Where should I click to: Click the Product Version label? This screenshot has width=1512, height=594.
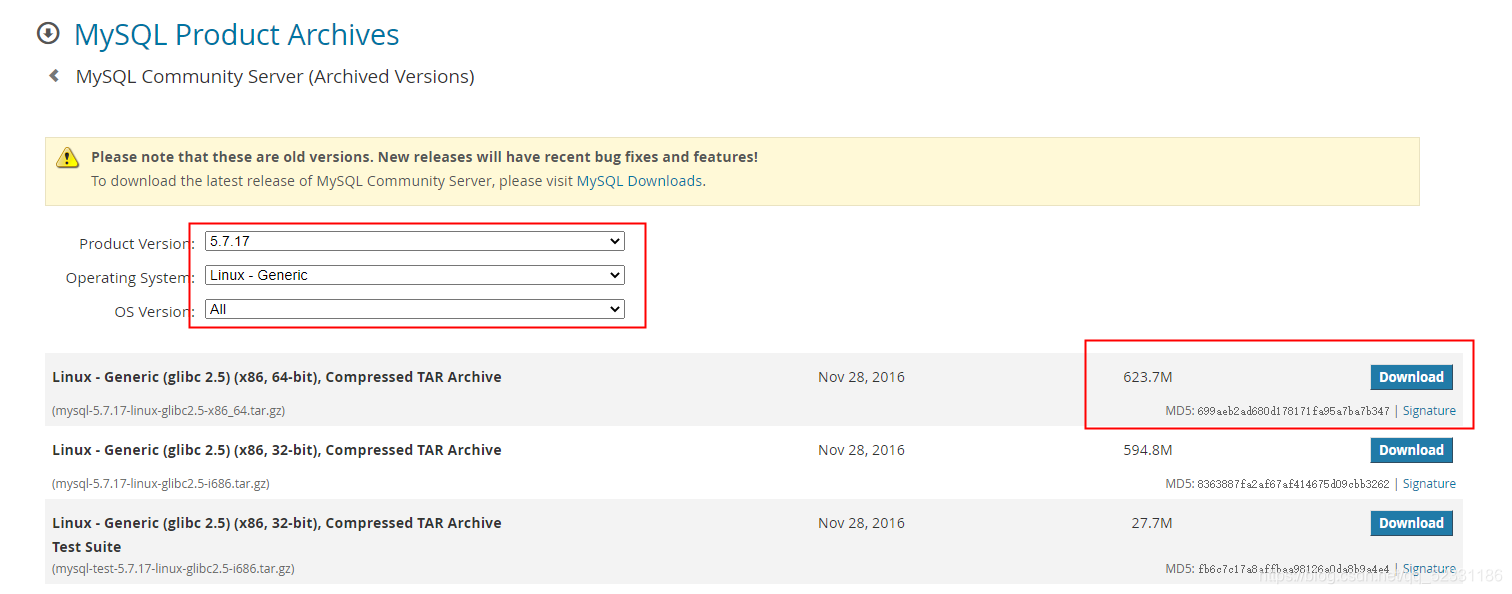tap(136, 244)
